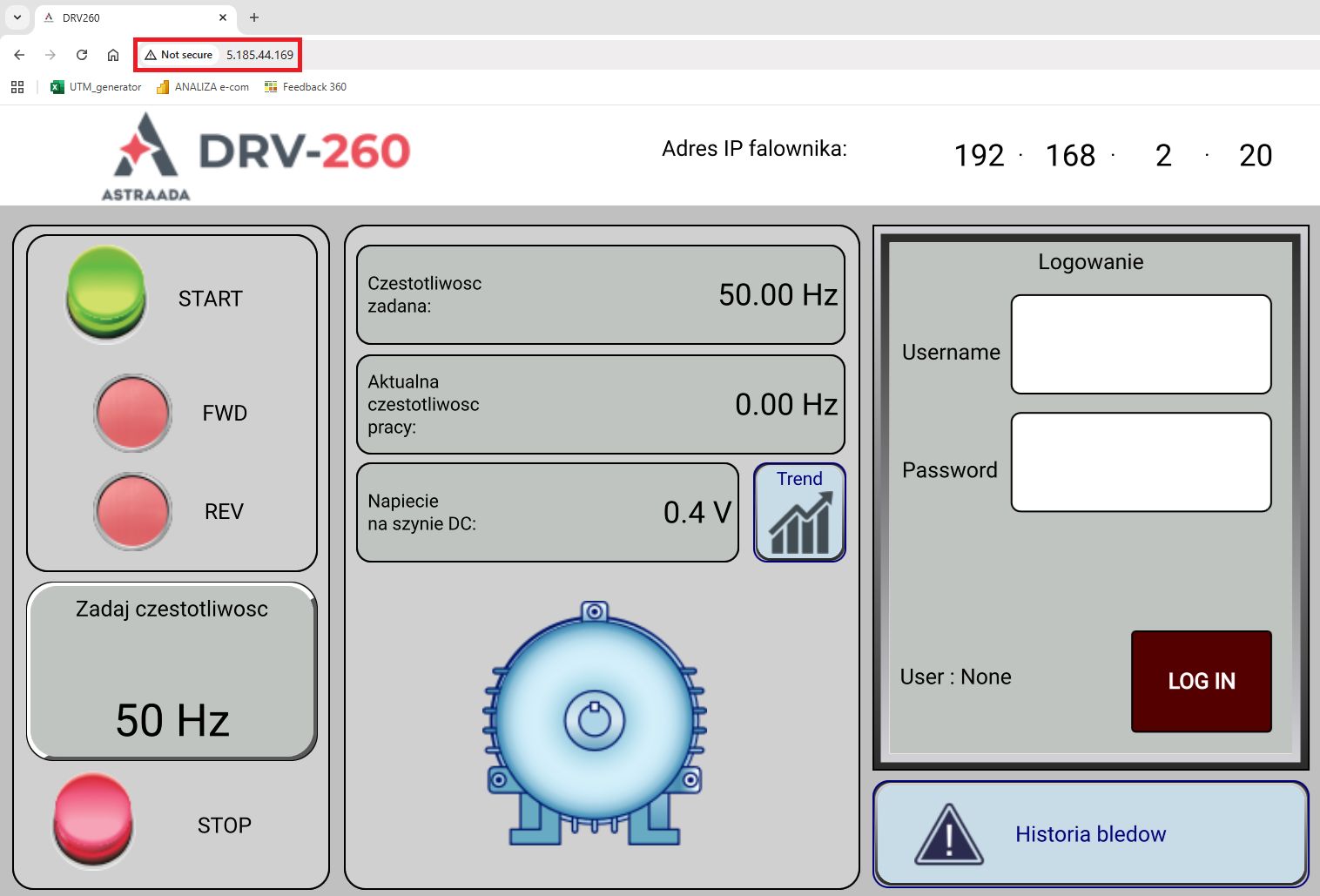
Task: Go to browser home page icon
Action: [x=113, y=55]
